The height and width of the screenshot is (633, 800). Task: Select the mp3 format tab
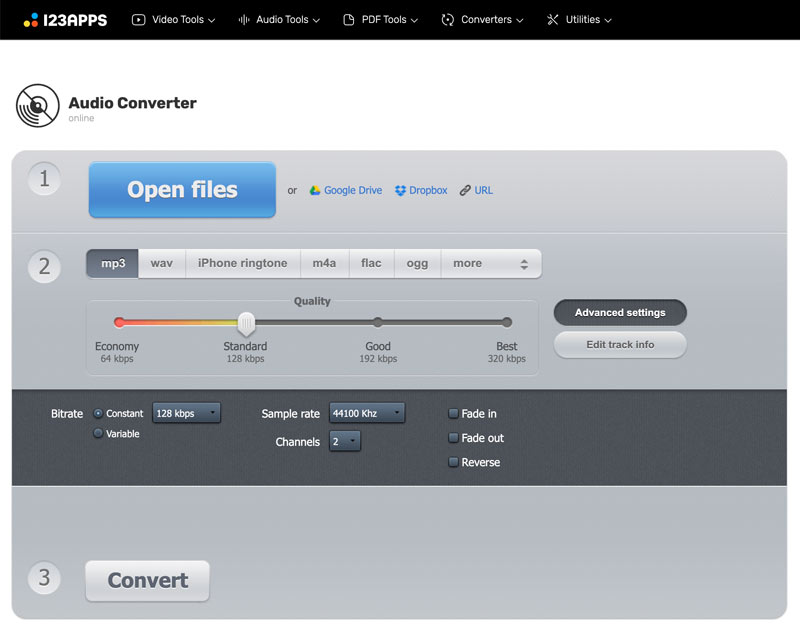tap(113, 264)
